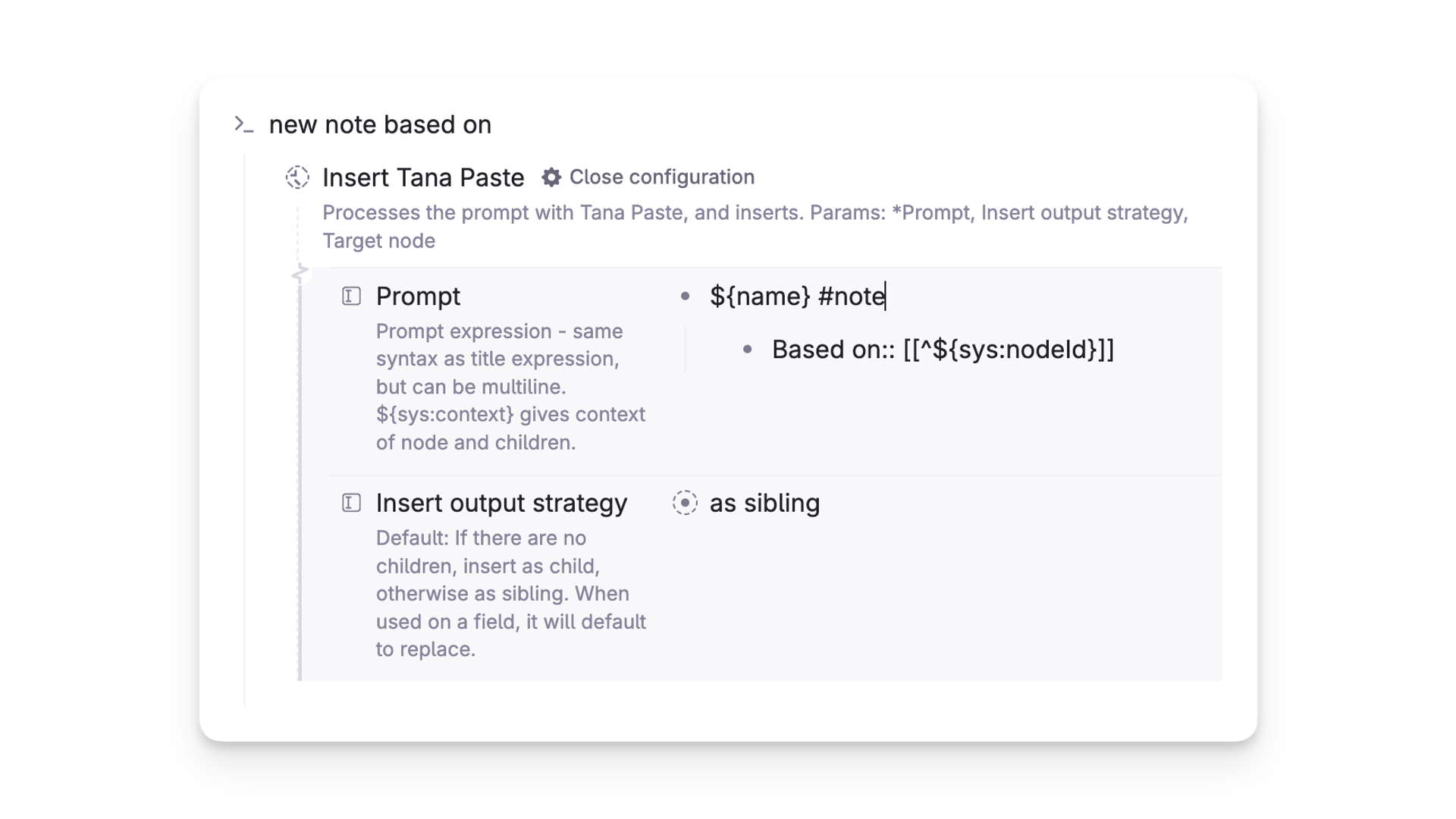Click the 'Insert Tana Paste' command name
Viewport: 1456px width, 819px height.
pos(422,177)
